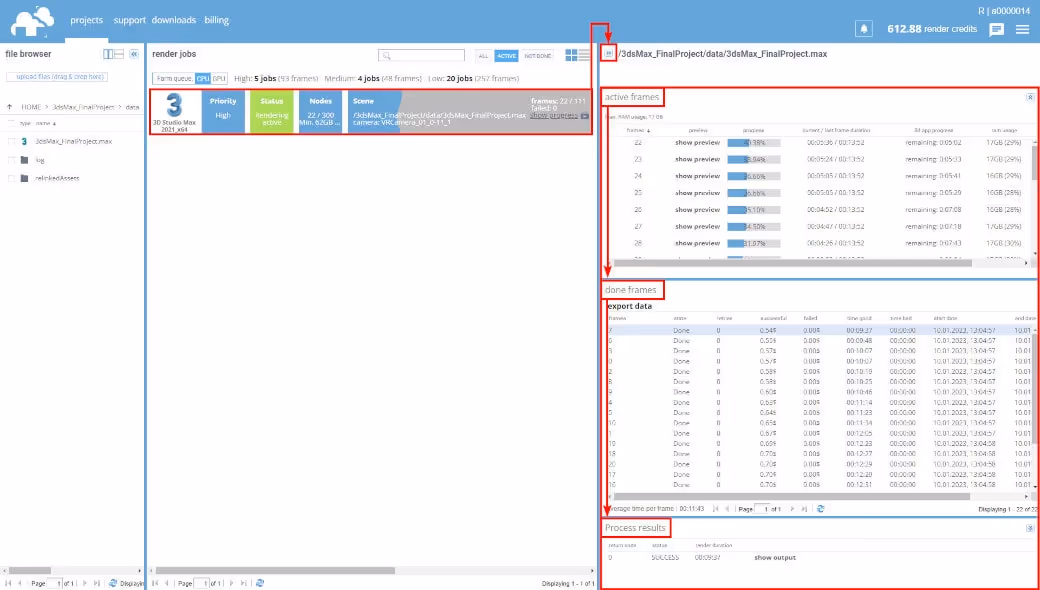The image size is (1040, 590).
Task: Refresh the file browser list
Action: click(112, 583)
